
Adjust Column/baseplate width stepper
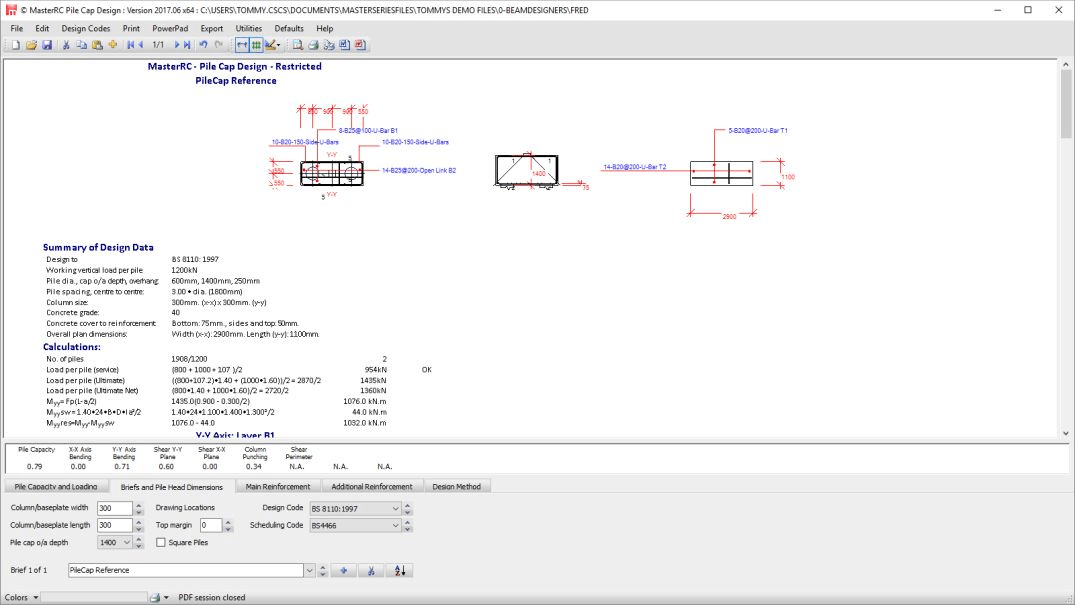(x=139, y=508)
